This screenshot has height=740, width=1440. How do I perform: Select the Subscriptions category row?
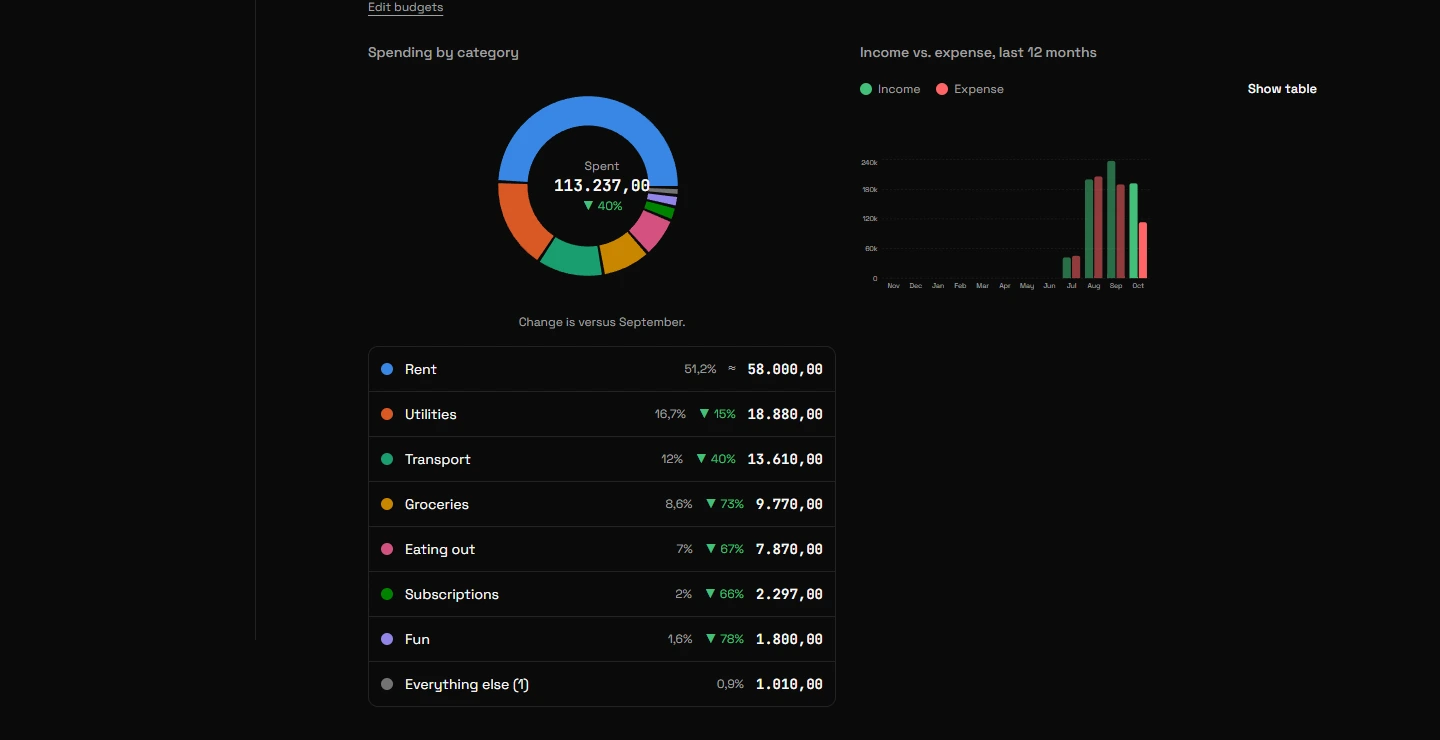pos(602,594)
